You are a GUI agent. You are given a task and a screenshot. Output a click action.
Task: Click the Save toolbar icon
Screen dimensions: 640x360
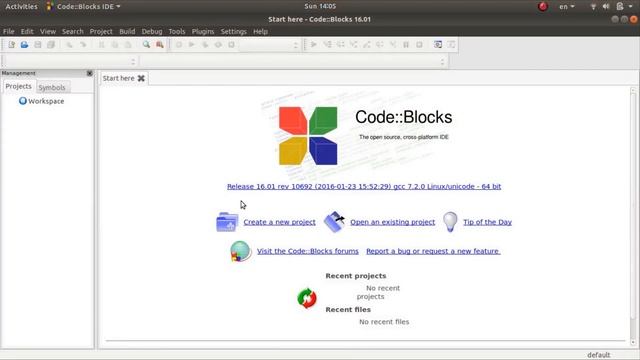coord(38,44)
